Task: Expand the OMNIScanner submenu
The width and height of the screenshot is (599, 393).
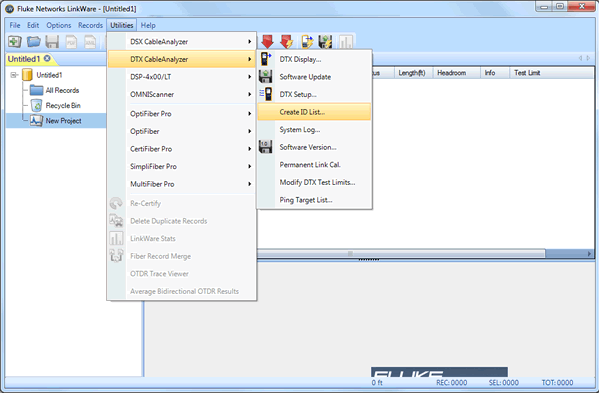Action: tap(181, 94)
